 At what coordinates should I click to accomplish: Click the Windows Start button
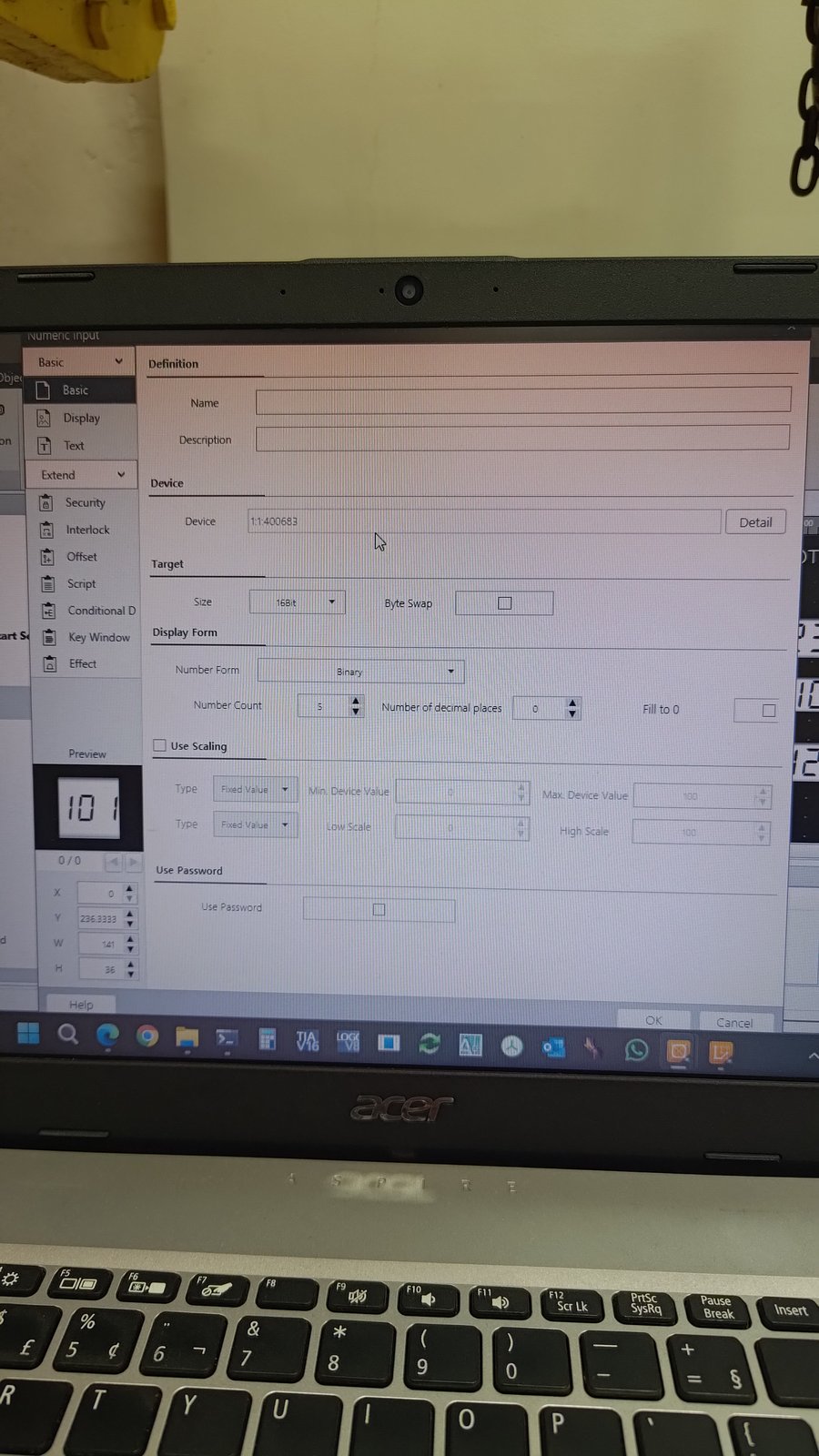pos(28,1034)
